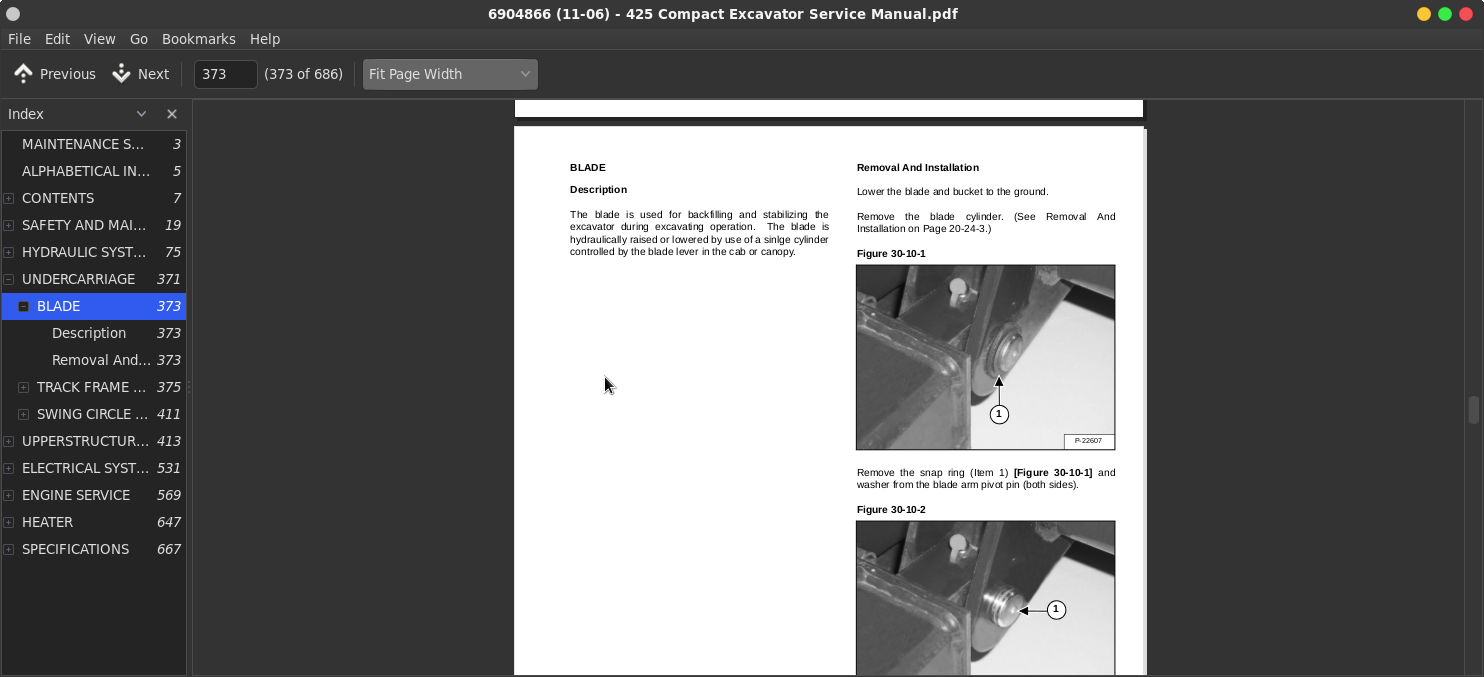Jump to the SPECIFICATIONS index entry
The image size is (1484, 677).
tap(75, 549)
